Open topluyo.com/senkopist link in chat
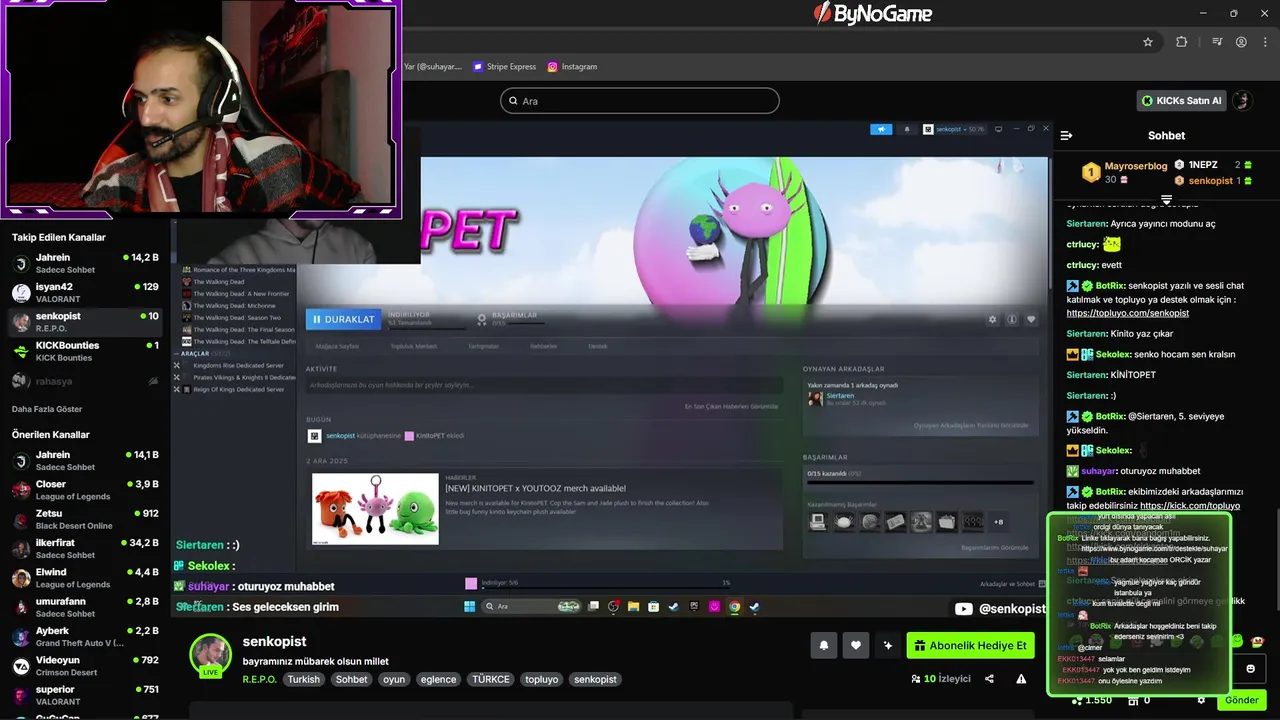The width and height of the screenshot is (1280, 720). coord(1128,313)
